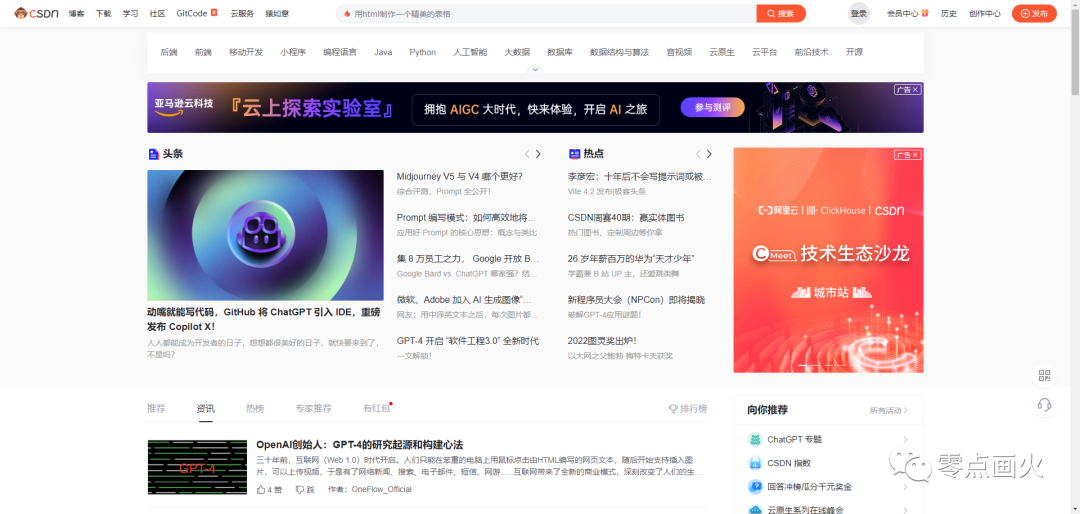Open the GitHub Copilot X headline thumbnail
The height and width of the screenshot is (514, 1080).
[x=265, y=235]
